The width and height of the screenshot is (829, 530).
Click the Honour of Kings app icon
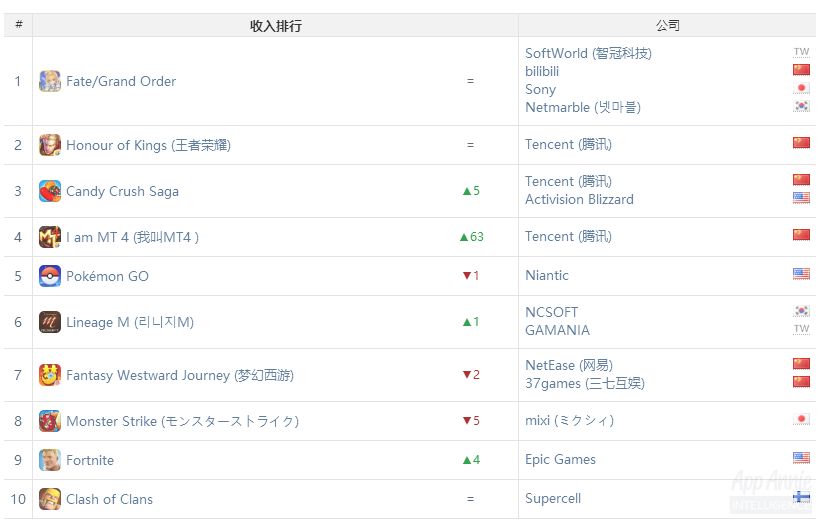coord(49,145)
